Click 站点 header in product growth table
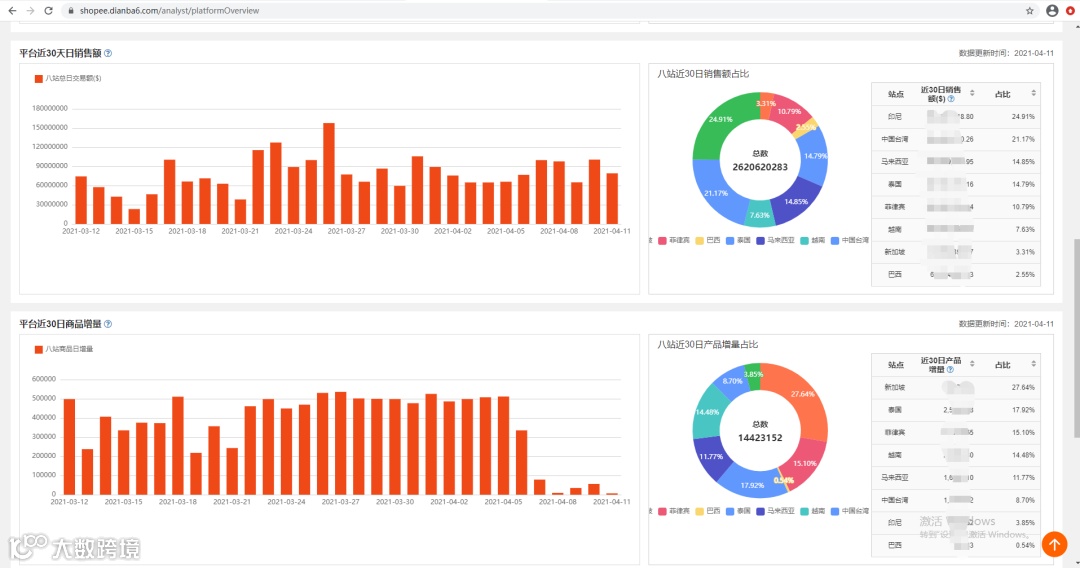Screen dimensions: 1080x568 (x=895, y=365)
